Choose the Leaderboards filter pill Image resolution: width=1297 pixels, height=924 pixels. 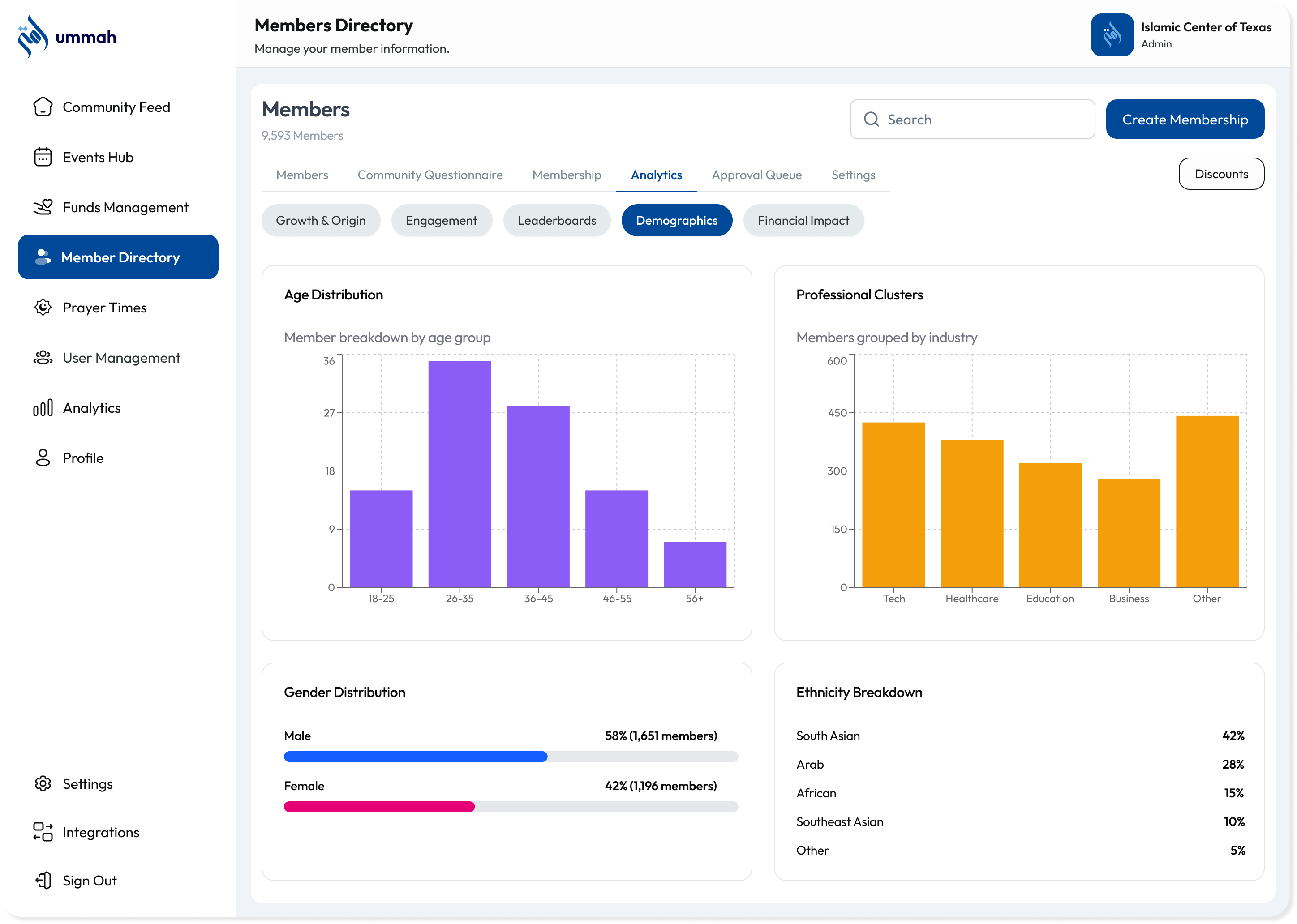tap(557, 220)
